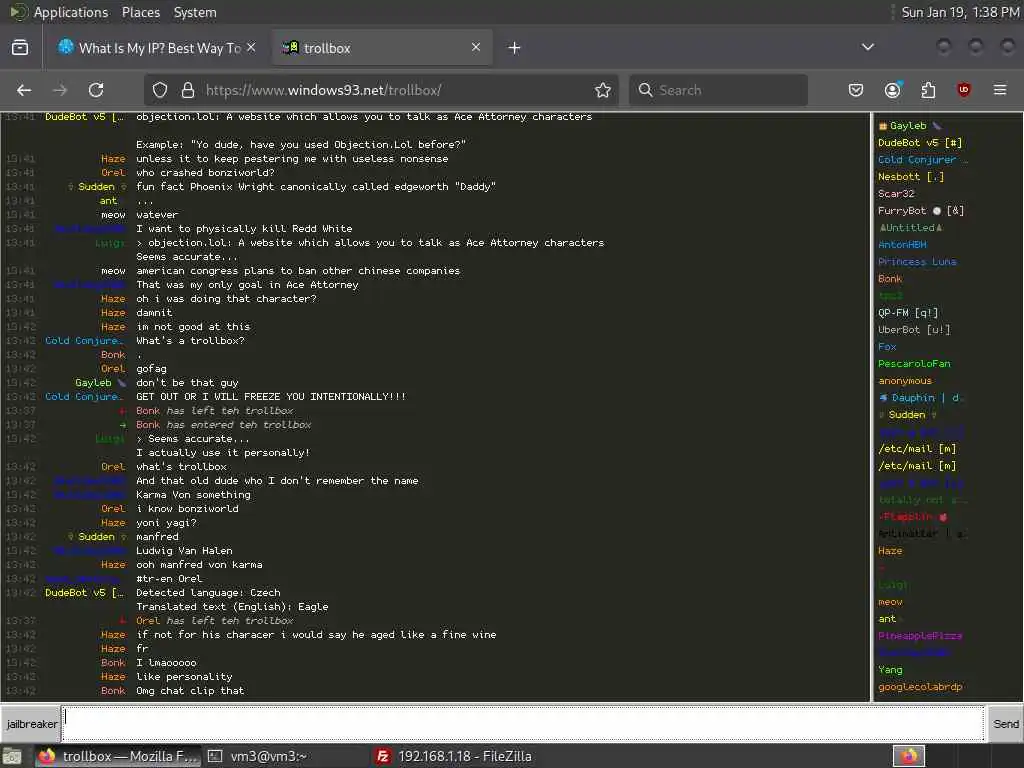The height and width of the screenshot is (768, 1024).
Task: Switch to FileZilla taskbar window
Action: 454,756
